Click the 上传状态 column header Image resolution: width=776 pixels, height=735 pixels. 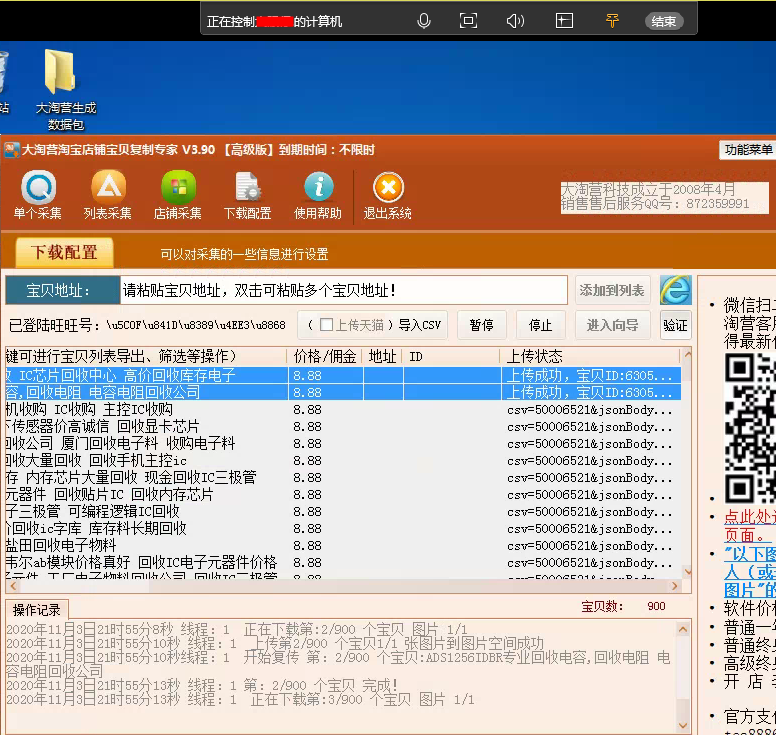pyautogui.click(x=591, y=356)
